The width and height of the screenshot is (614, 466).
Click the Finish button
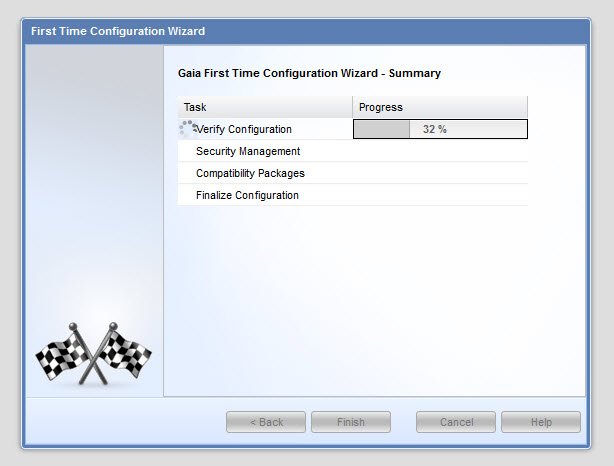click(351, 422)
